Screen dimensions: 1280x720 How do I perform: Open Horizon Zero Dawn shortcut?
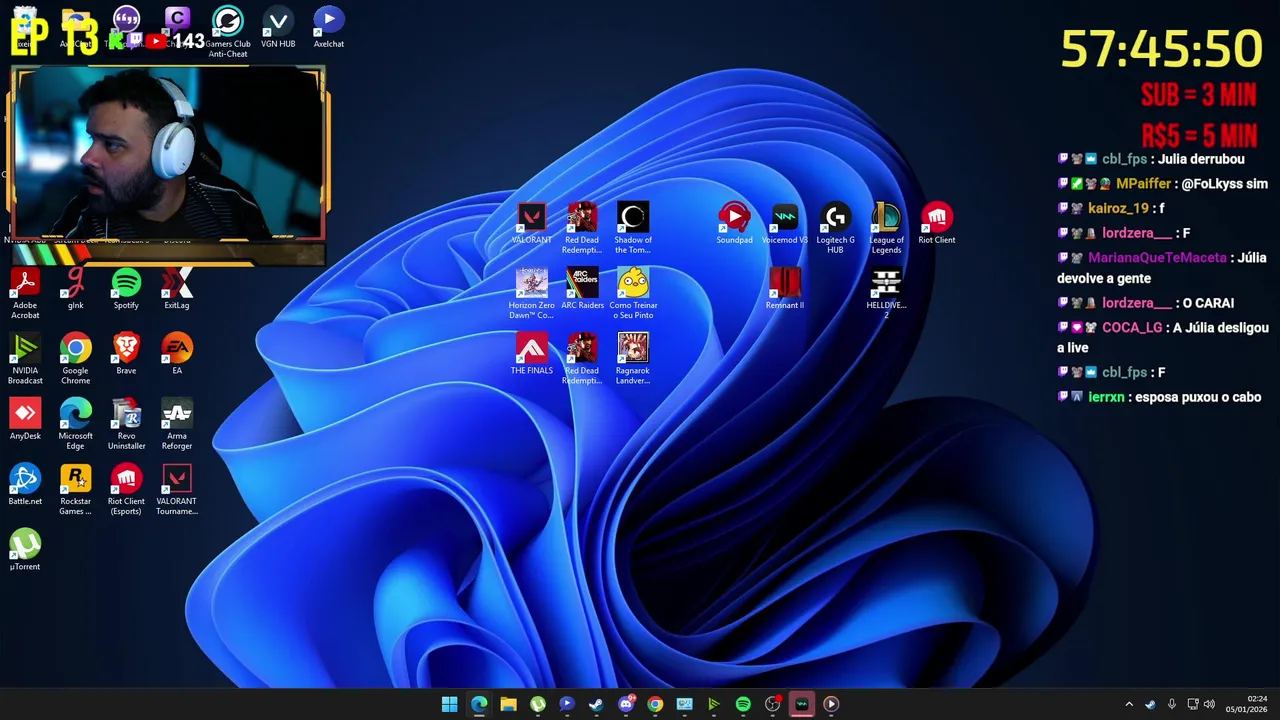[531, 294]
